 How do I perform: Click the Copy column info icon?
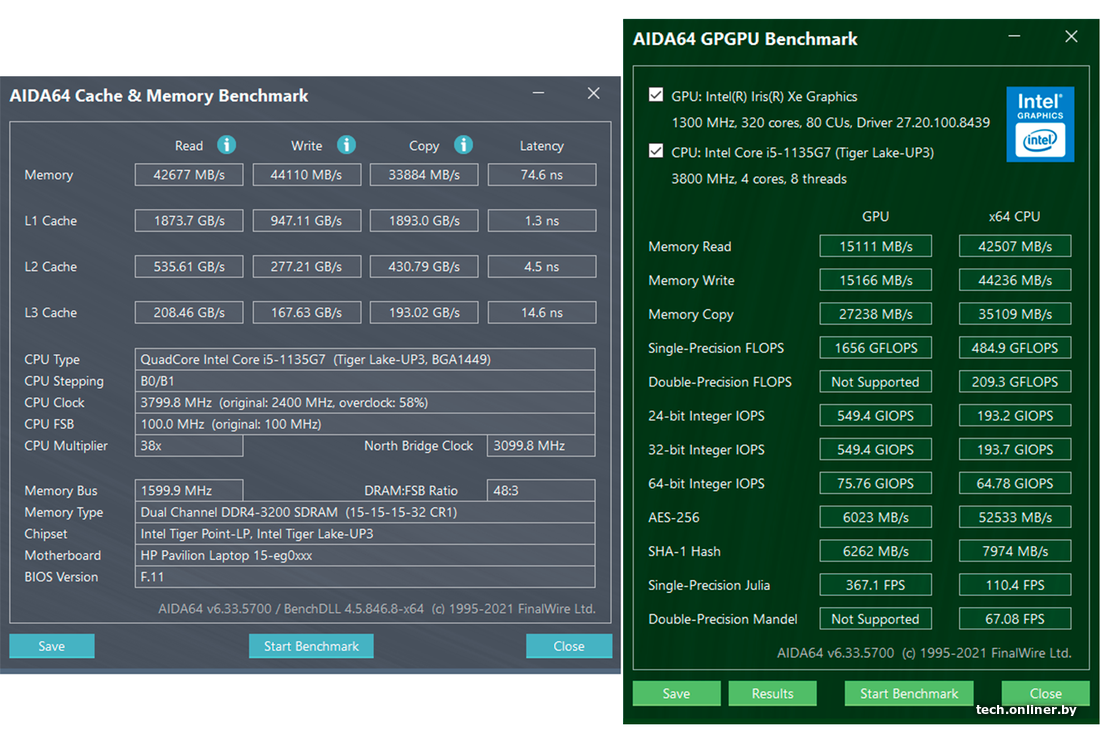point(463,145)
